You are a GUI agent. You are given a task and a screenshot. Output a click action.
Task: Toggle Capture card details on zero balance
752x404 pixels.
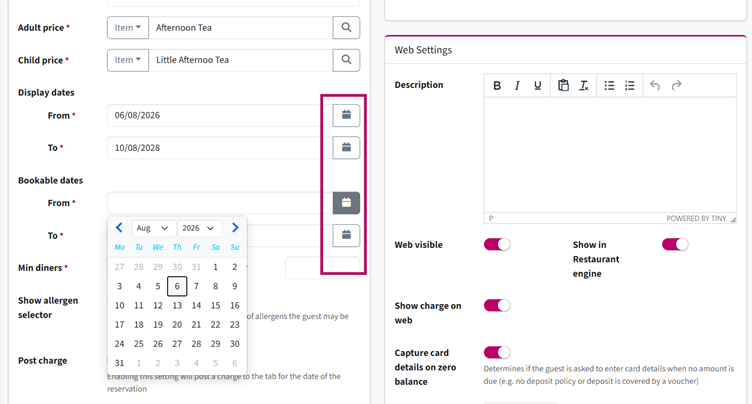click(x=497, y=353)
